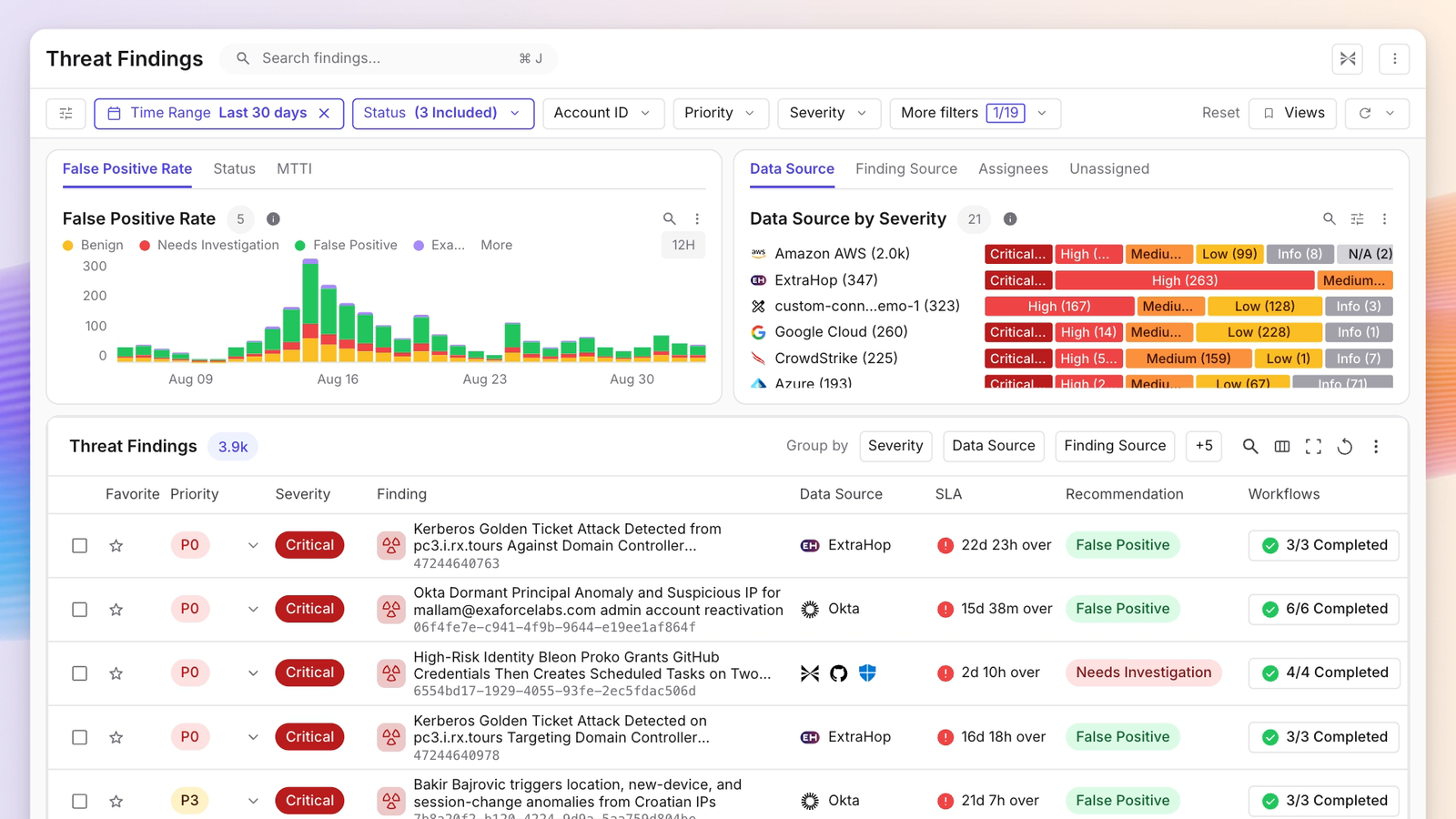This screenshot has height=819, width=1456.
Task: Switch to the Assignees tab
Action: (x=1013, y=169)
